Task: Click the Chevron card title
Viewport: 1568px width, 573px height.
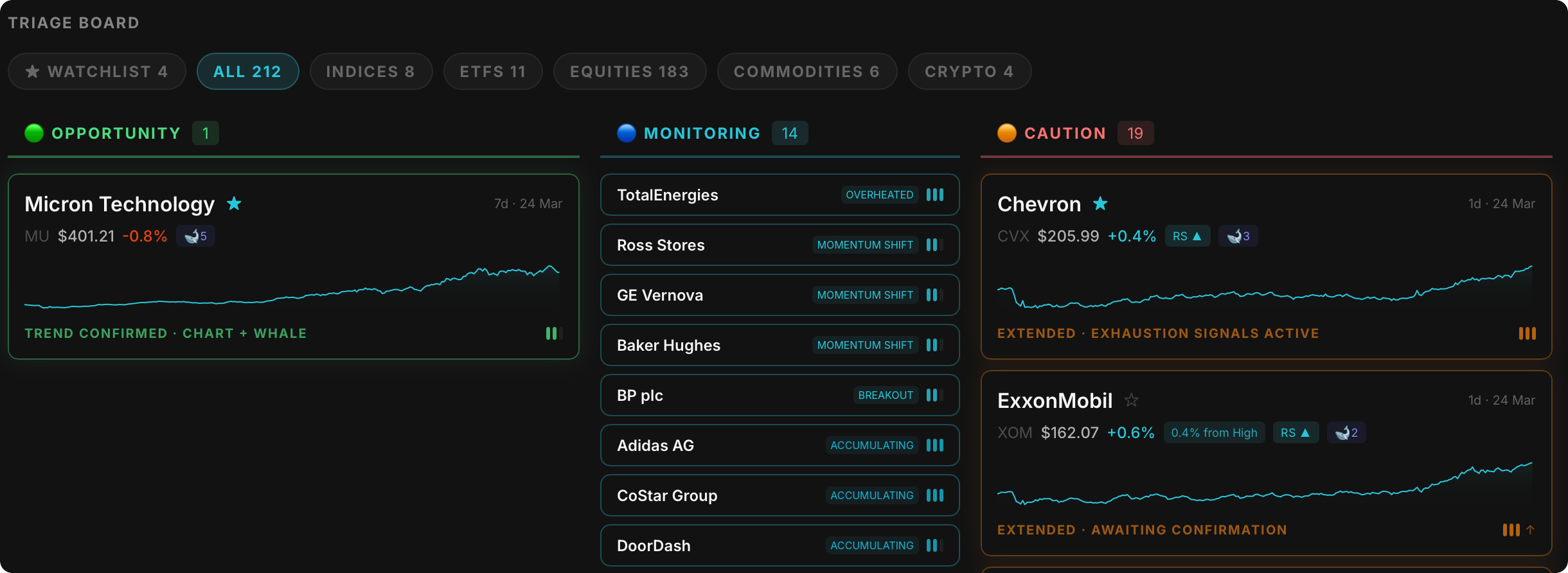Action: coord(1039,204)
